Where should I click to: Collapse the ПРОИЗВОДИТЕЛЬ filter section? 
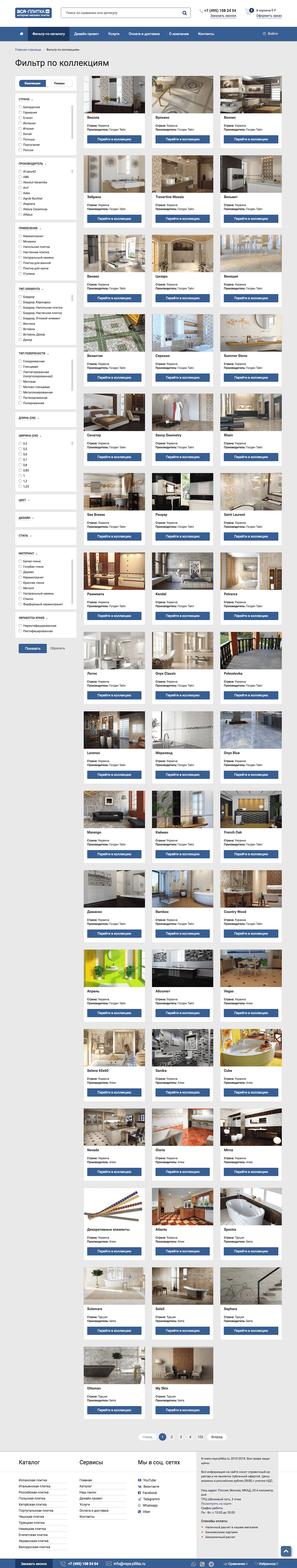point(32,164)
